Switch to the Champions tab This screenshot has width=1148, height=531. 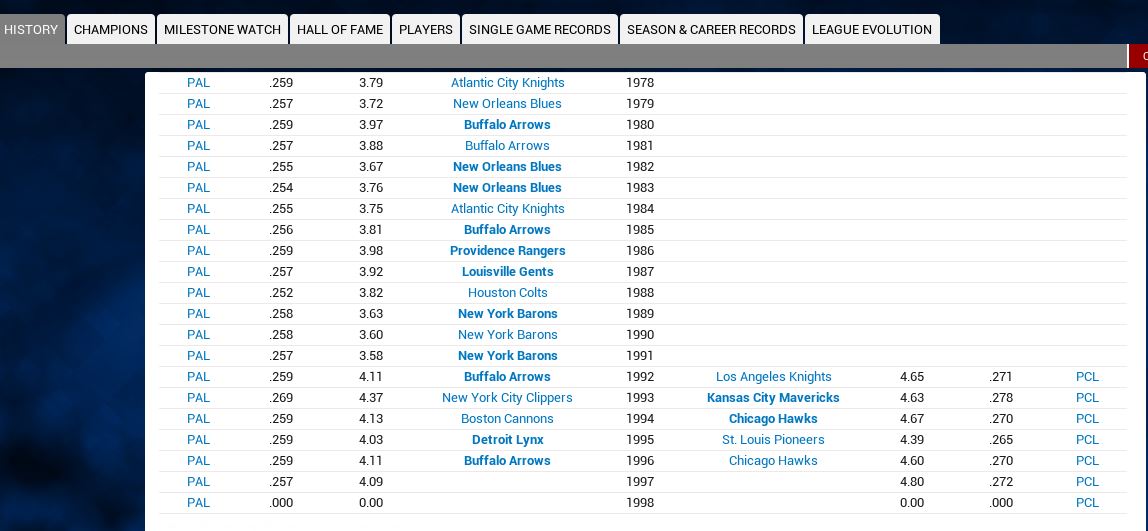coord(111,30)
